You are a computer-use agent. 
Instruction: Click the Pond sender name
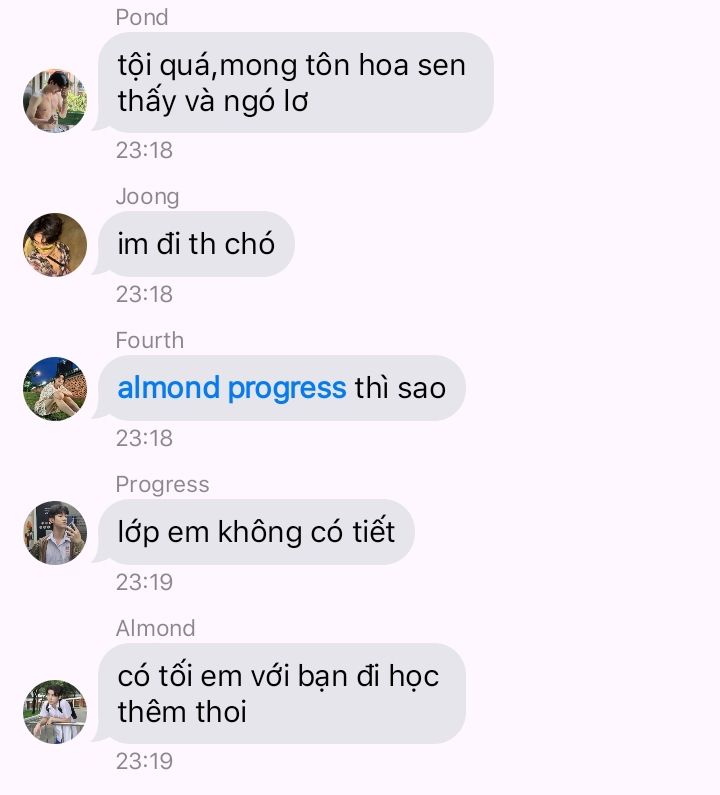coord(142,18)
